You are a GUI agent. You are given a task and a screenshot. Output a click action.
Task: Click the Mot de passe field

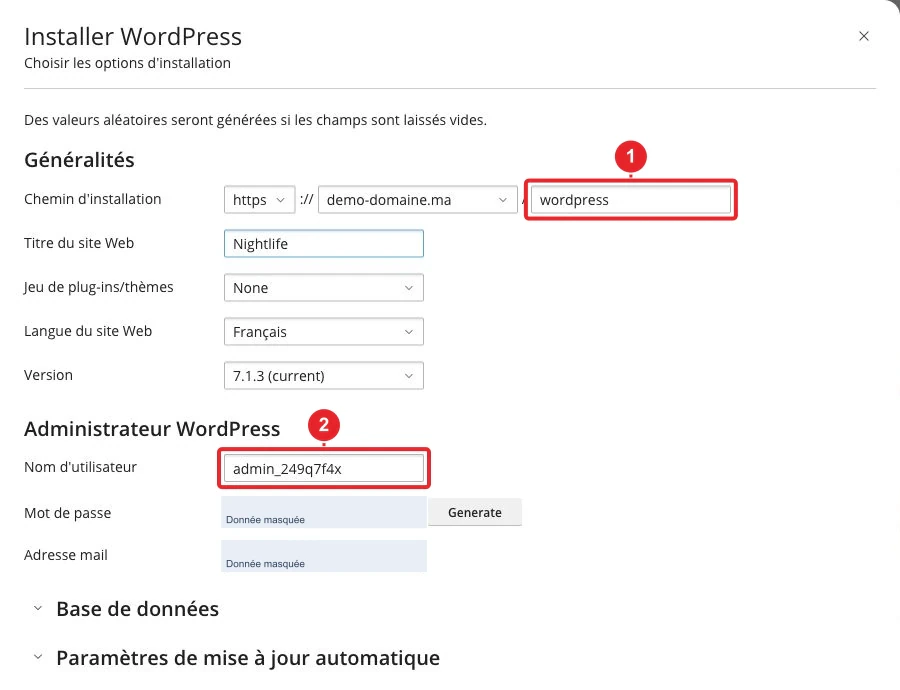[x=324, y=512]
